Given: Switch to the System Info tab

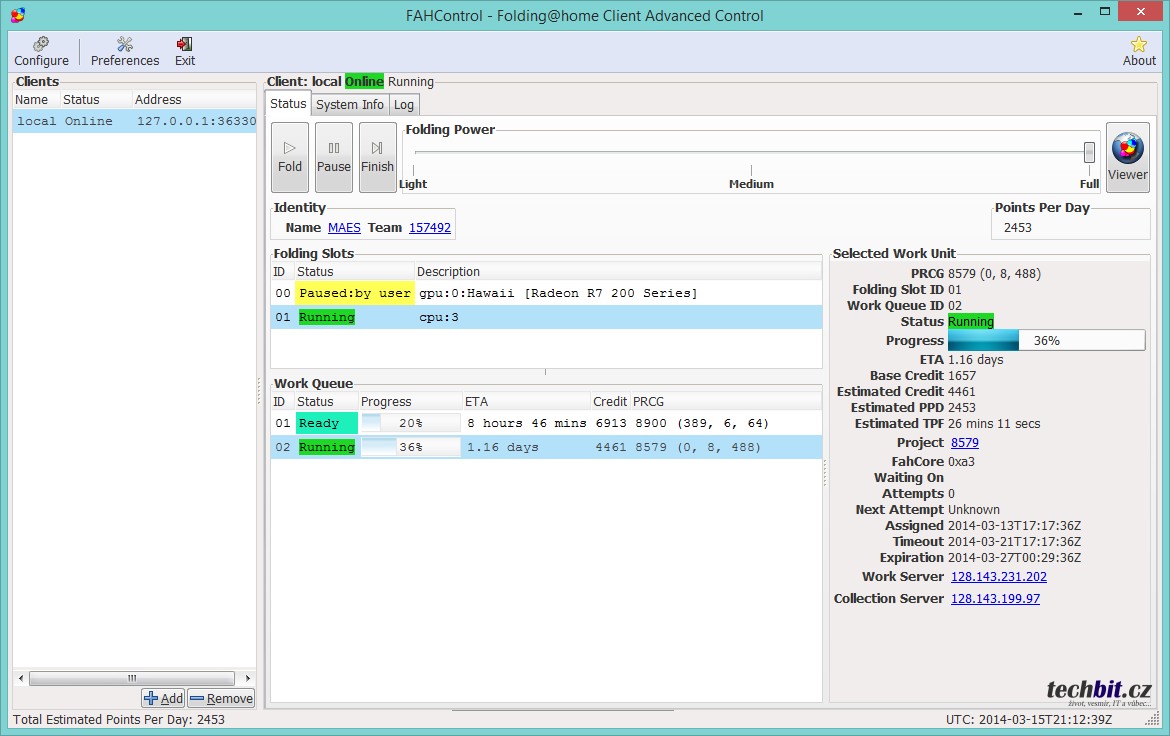Looking at the screenshot, I should [x=350, y=105].
